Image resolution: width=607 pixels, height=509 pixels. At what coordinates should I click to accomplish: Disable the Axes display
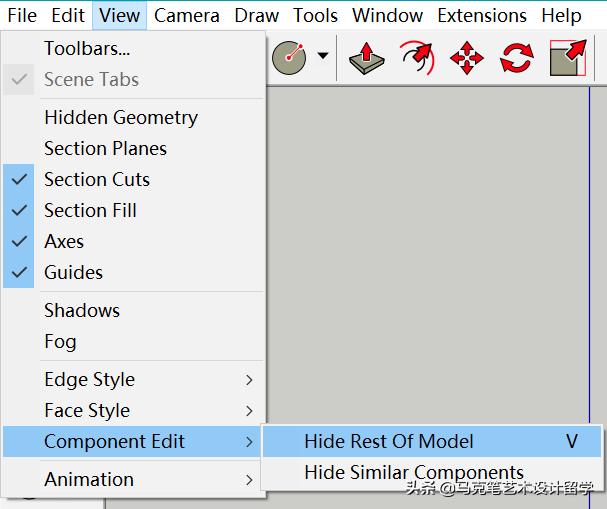click(64, 242)
